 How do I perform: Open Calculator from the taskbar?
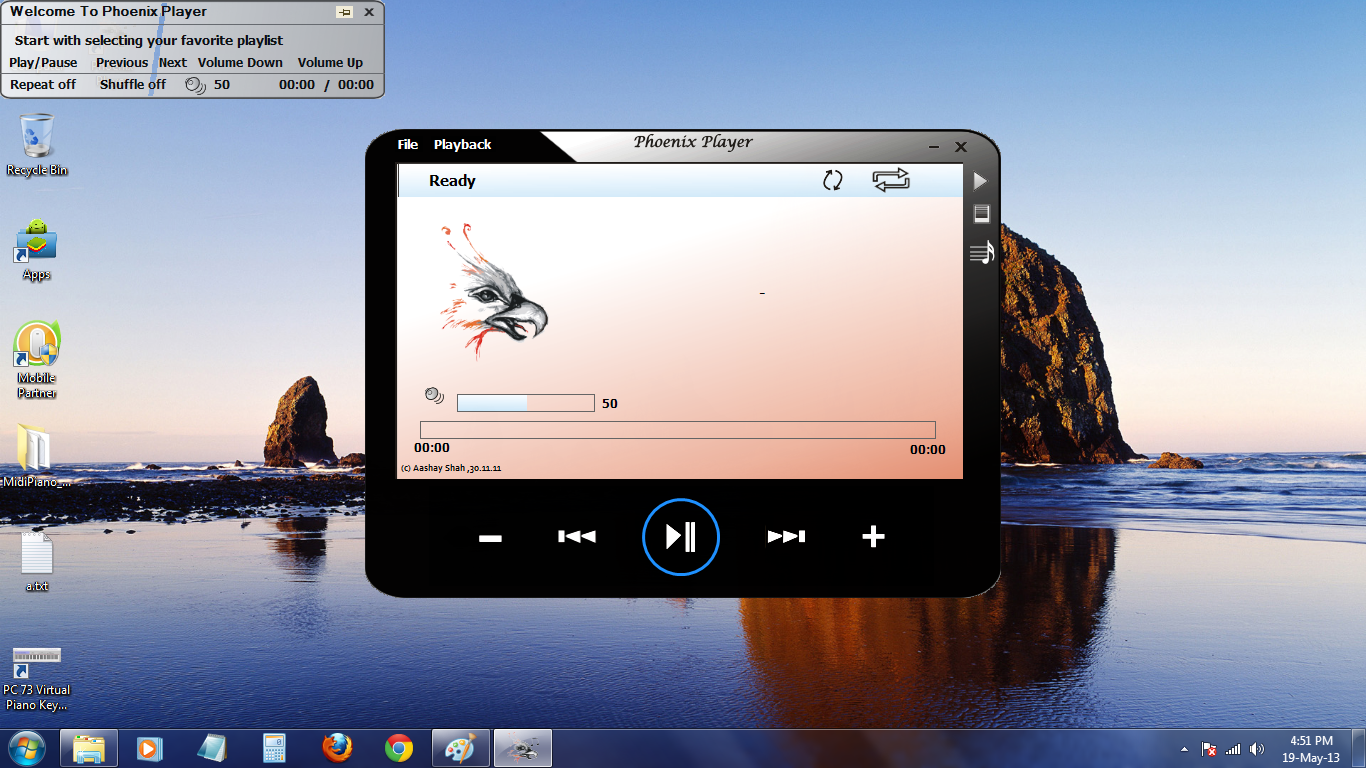(274, 748)
